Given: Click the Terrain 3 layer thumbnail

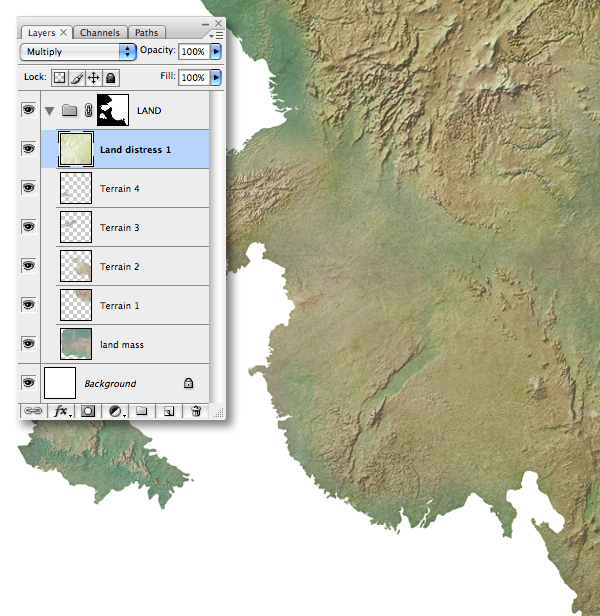Looking at the screenshot, I should pos(76,227).
